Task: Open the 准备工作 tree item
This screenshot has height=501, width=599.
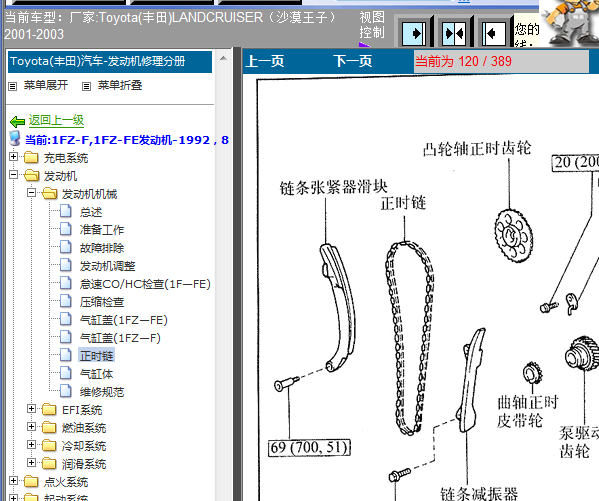Action: coord(102,230)
